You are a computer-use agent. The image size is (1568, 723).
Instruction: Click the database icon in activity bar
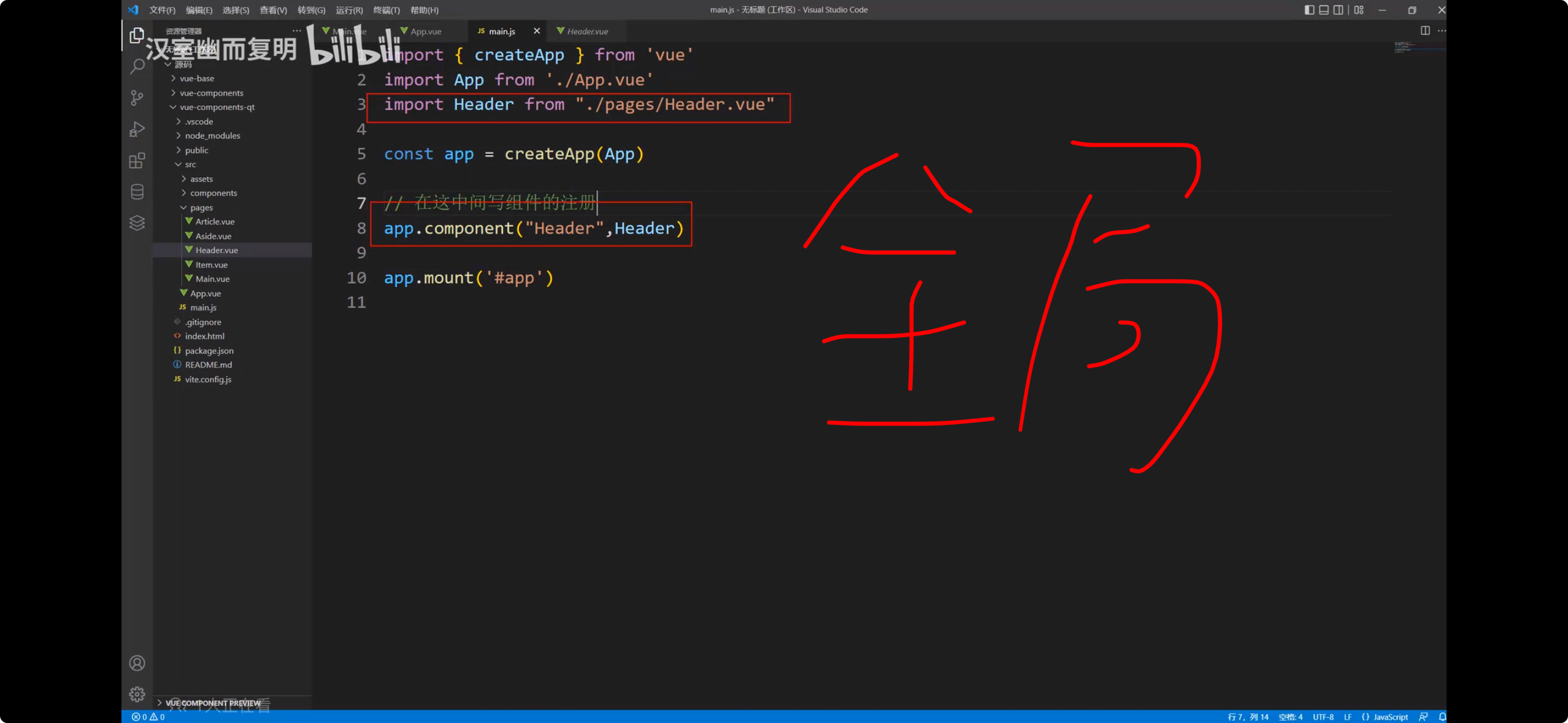click(x=137, y=192)
